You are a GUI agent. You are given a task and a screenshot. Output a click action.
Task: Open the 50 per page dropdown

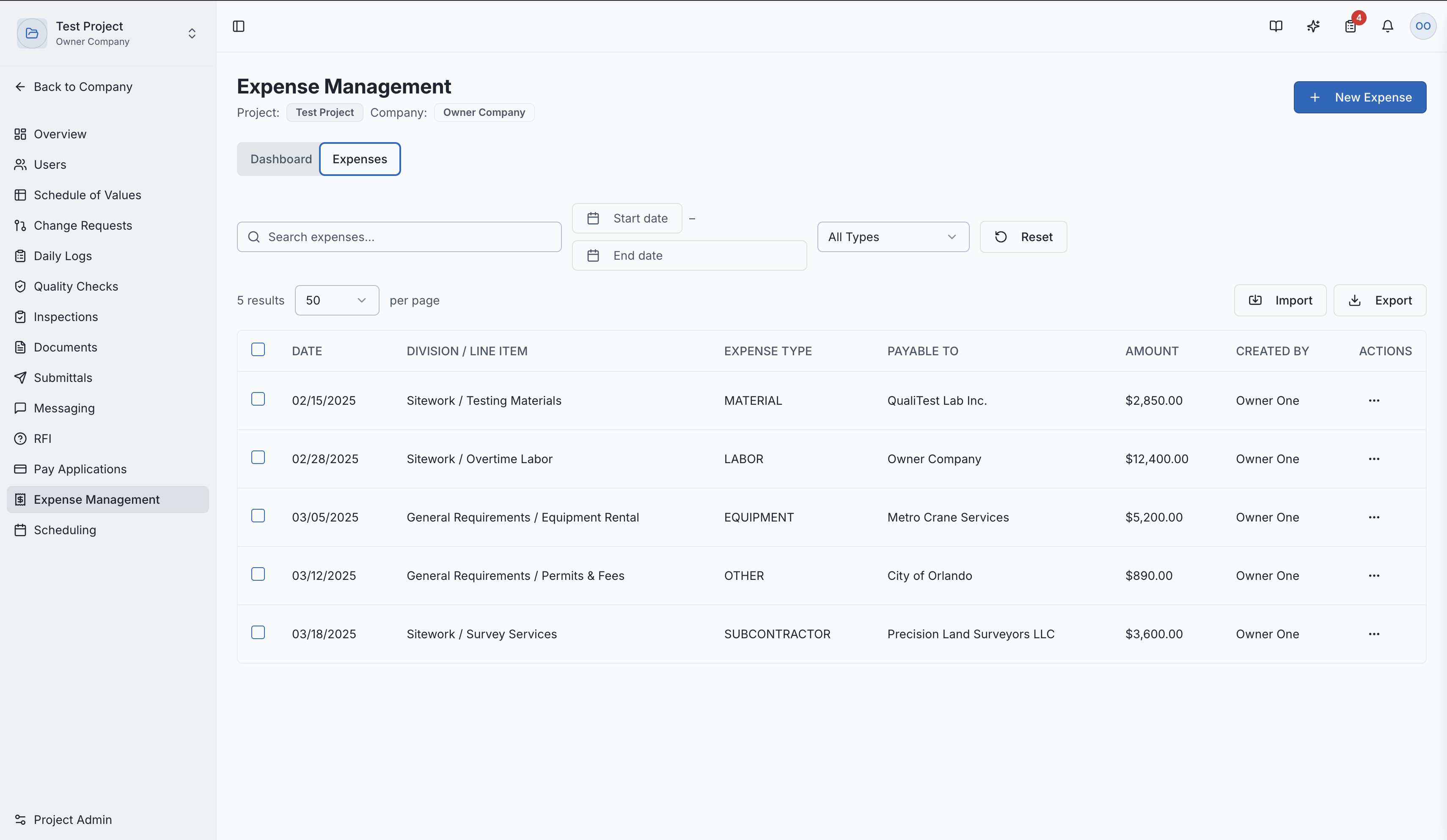pos(336,300)
